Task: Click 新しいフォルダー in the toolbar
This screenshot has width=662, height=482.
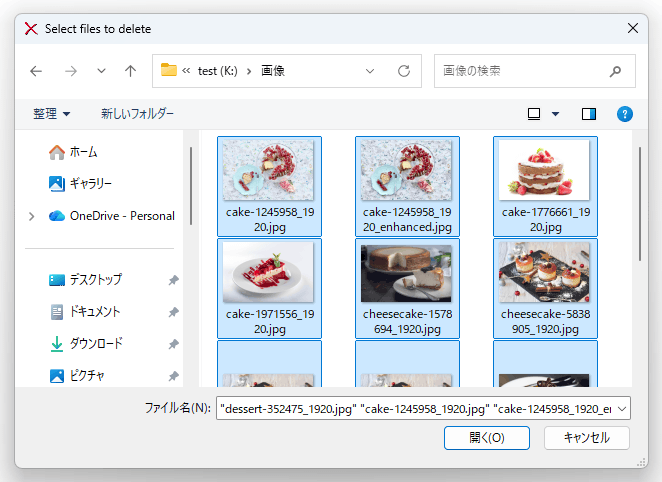Action: (x=137, y=114)
